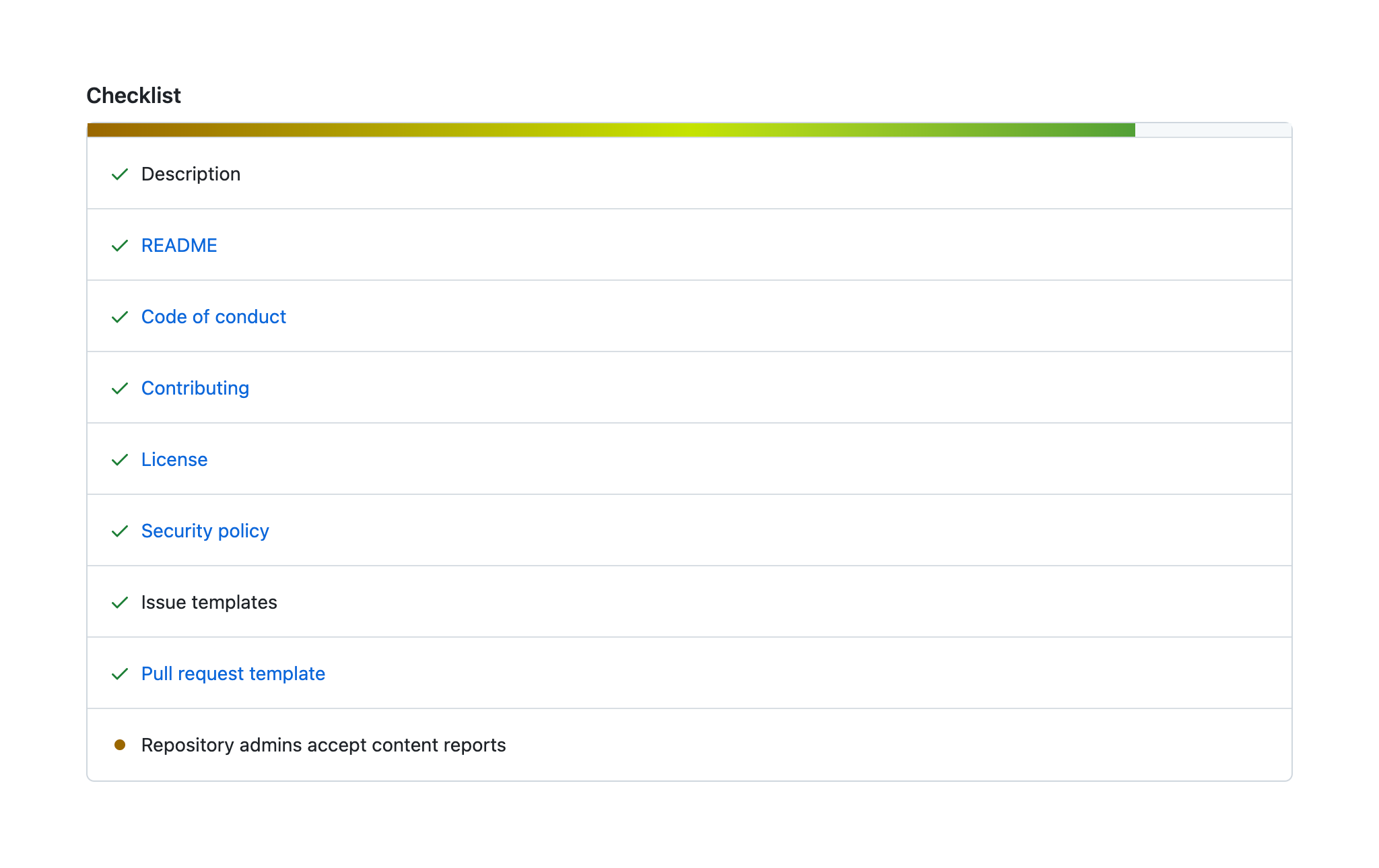1379x868 pixels.
Task: Click the checkmark icon beside Security policy
Action: 120,531
